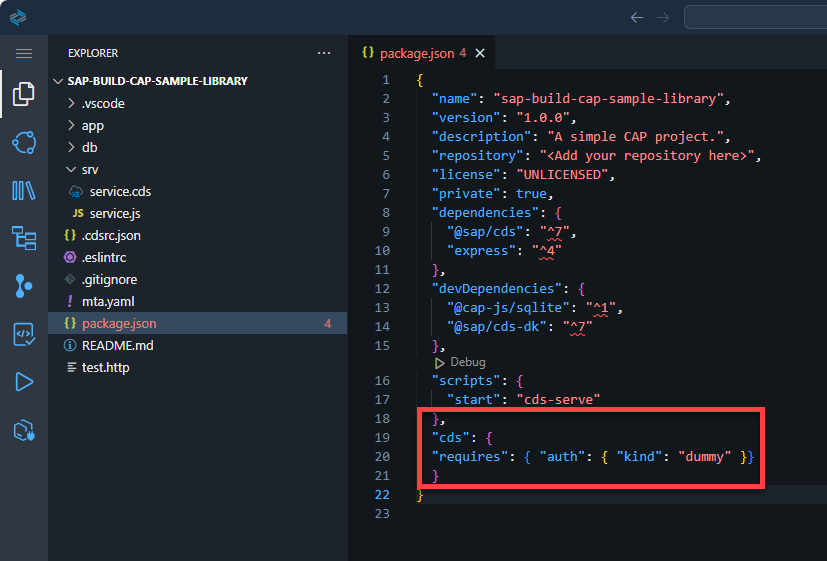Open the Run and Debug play icon
This screenshot has width=827, height=561.
point(24,382)
